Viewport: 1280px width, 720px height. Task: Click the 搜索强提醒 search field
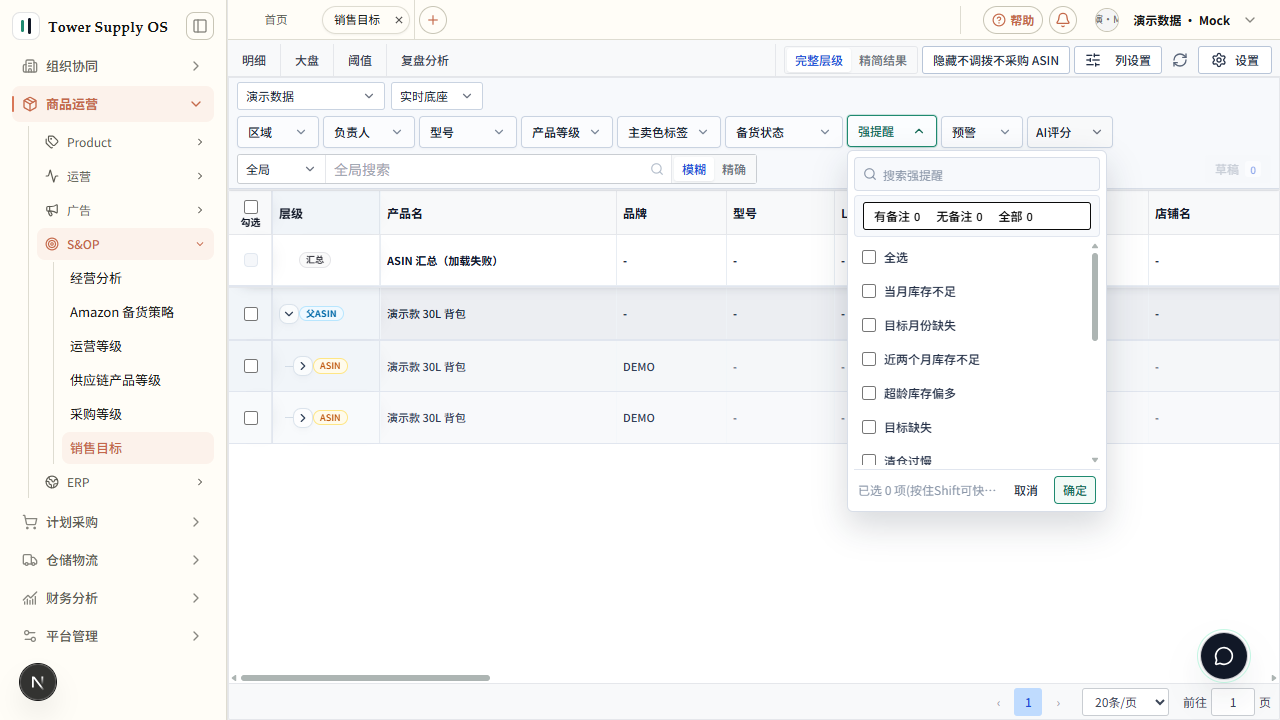977,174
